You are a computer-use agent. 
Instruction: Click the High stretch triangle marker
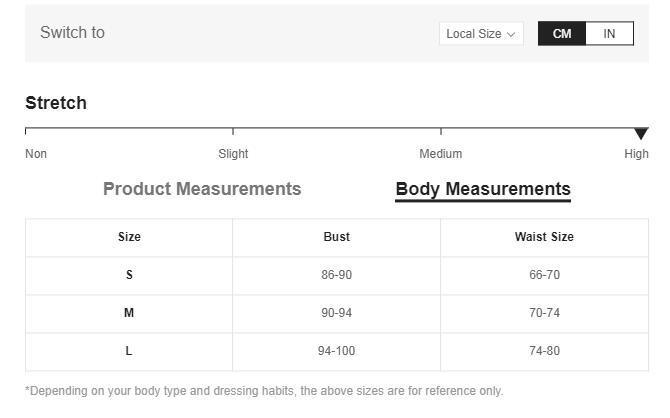coord(641,133)
